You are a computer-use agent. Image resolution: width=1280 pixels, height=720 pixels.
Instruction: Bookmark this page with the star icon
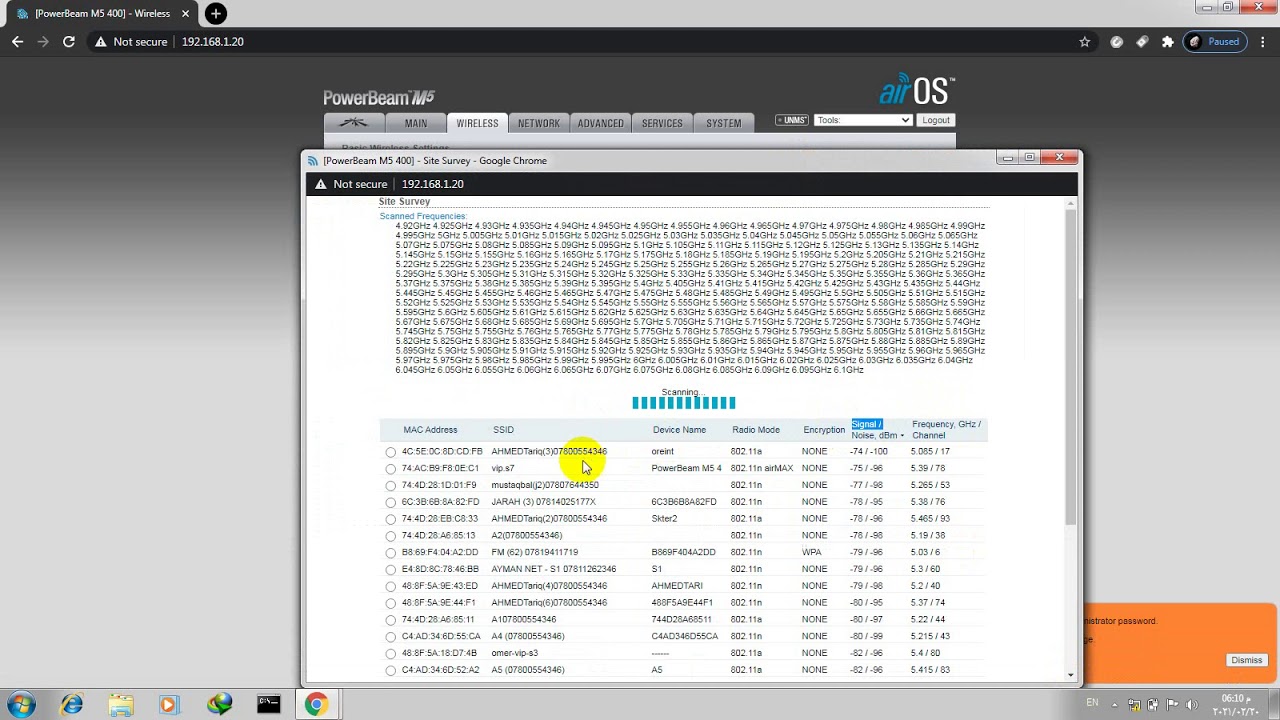(x=1085, y=42)
